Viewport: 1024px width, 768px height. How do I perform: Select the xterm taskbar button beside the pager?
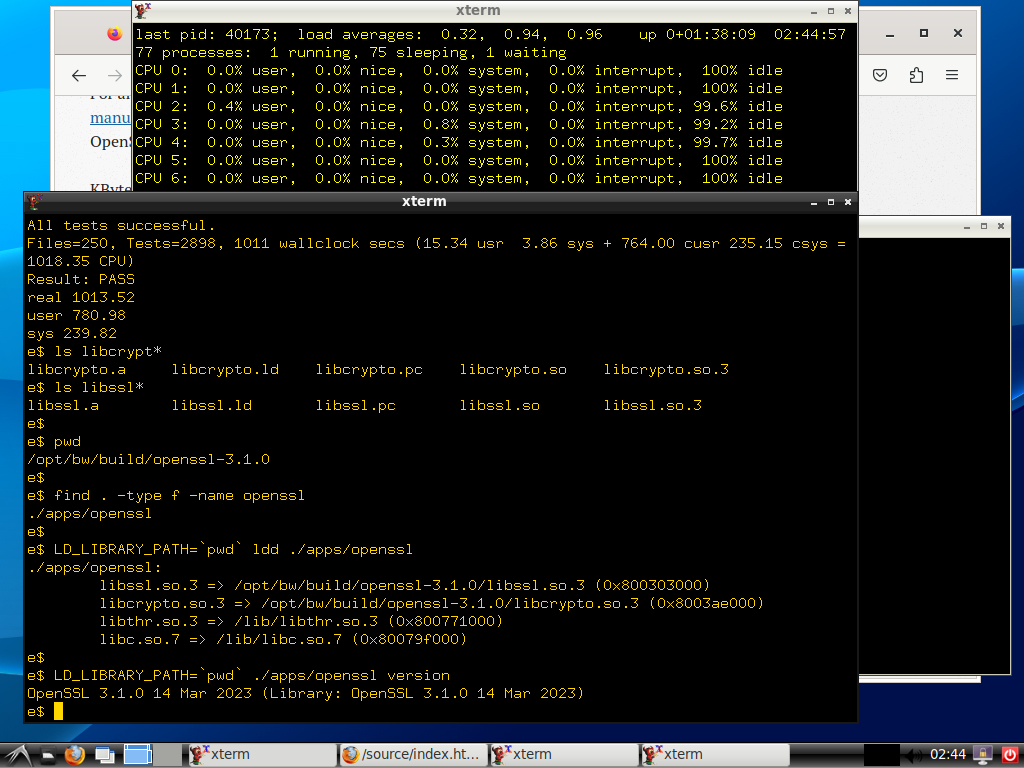tap(260, 754)
